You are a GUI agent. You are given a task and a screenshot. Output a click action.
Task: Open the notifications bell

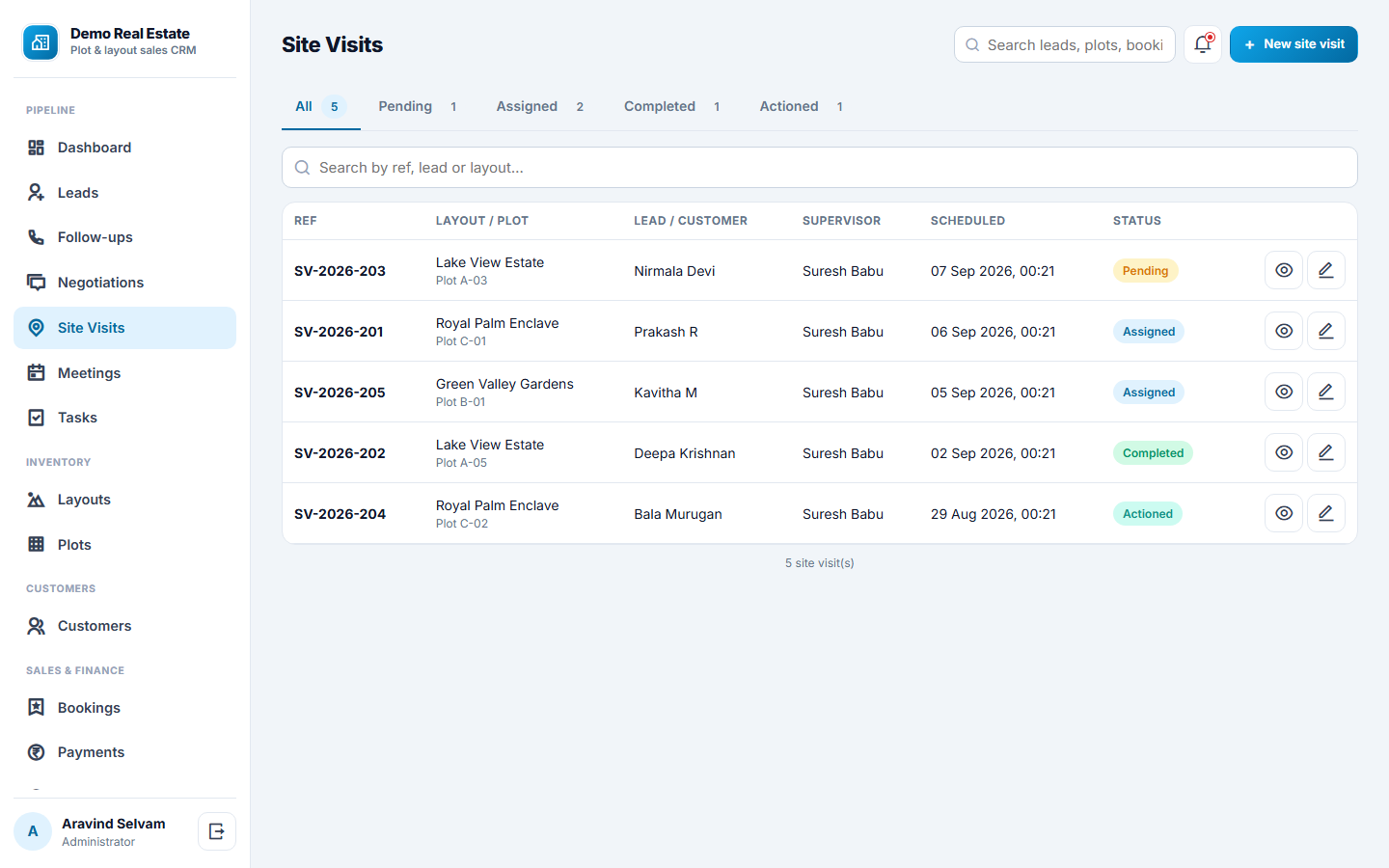click(x=1203, y=44)
